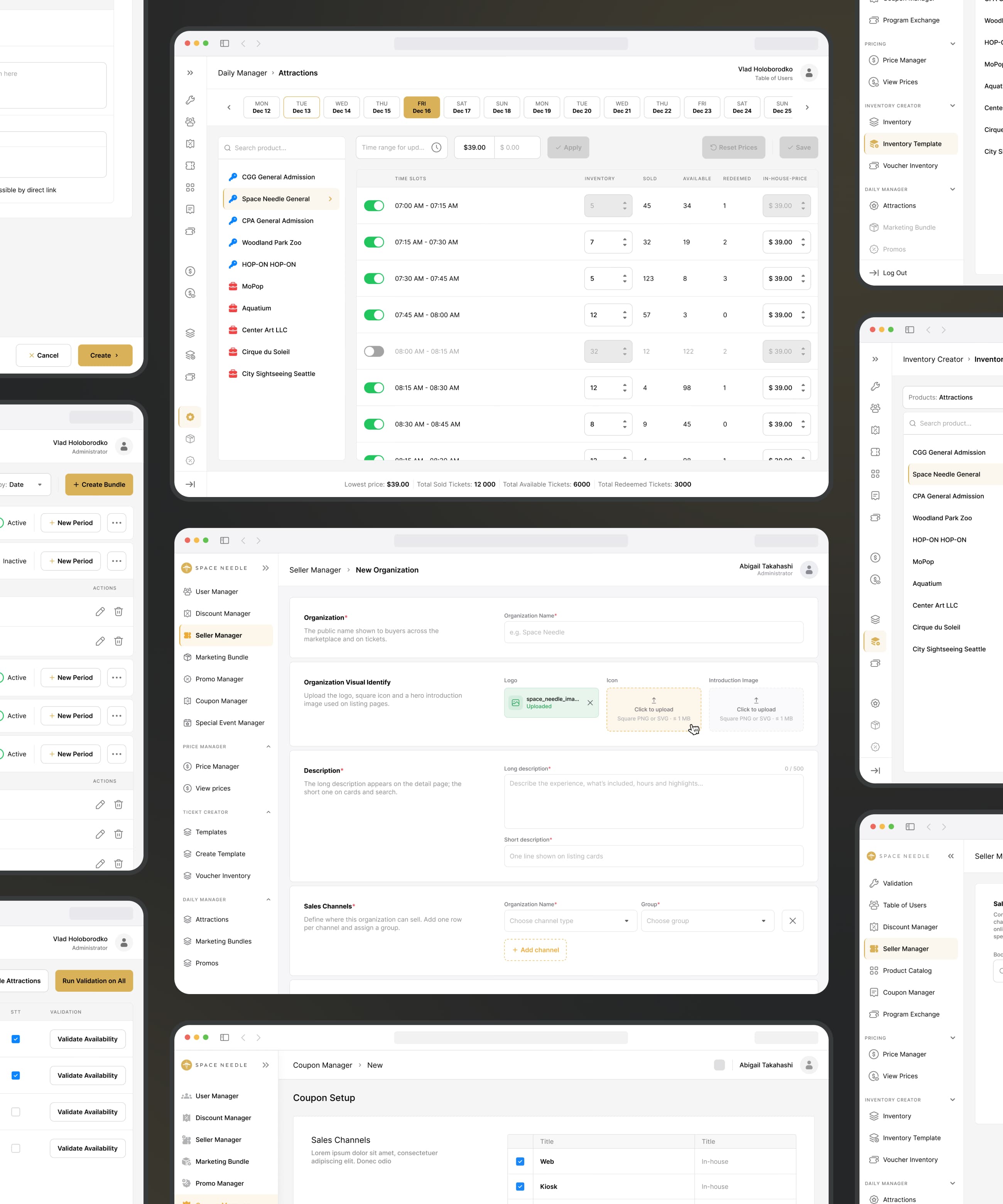Expand the collapsed sidebar in Daily Manager window
The height and width of the screenshot is (1204, 1003).
click(190, 73)
